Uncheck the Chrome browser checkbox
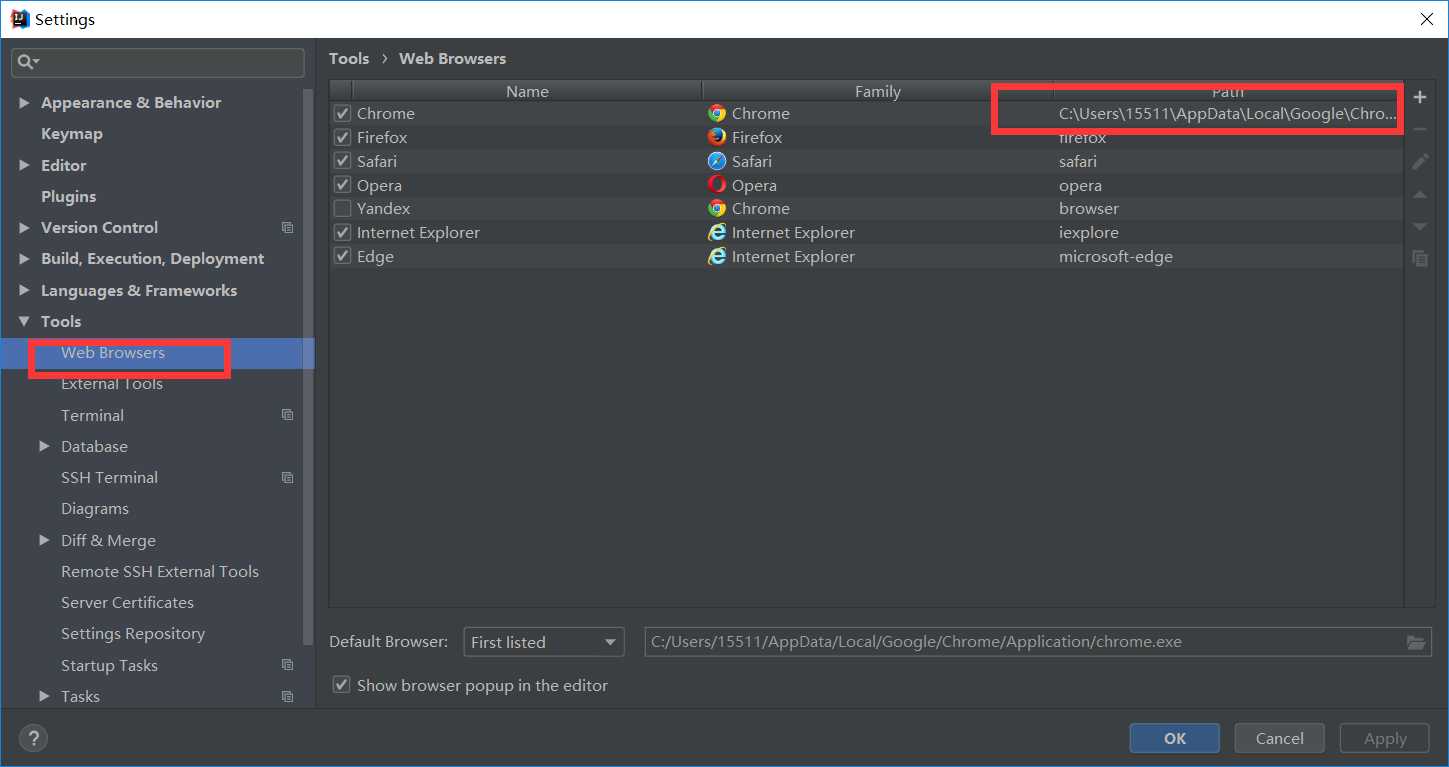Image resolution: width=1449 pixels, height=767 pixels. tap(342, 113)
